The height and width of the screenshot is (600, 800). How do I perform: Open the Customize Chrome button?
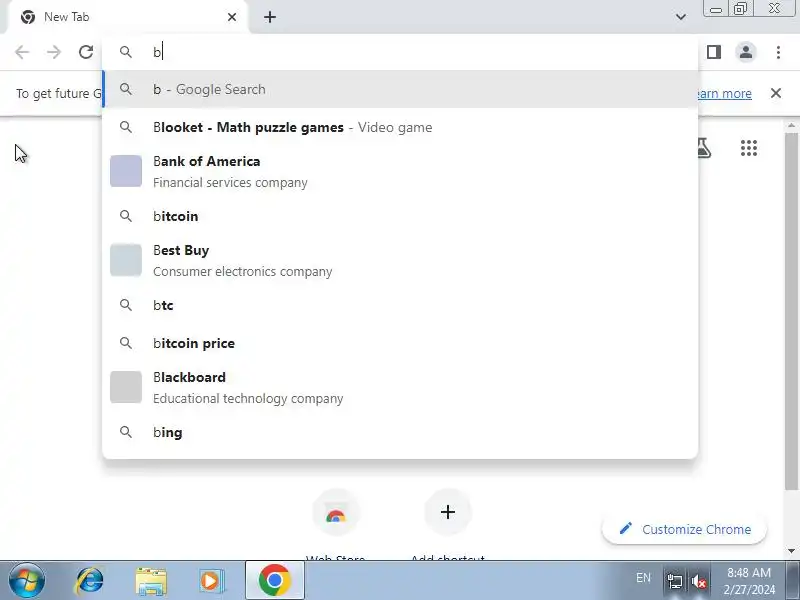click(x=684, y=529)
